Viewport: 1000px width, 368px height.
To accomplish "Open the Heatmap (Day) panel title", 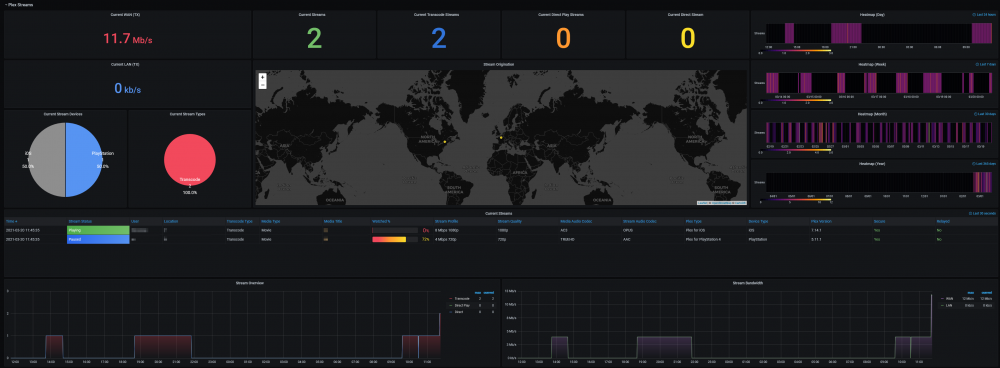I will tap(871, 14).
